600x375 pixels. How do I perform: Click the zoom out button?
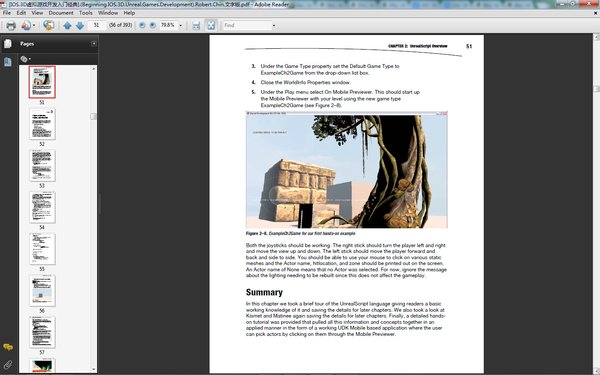point(142,25)
